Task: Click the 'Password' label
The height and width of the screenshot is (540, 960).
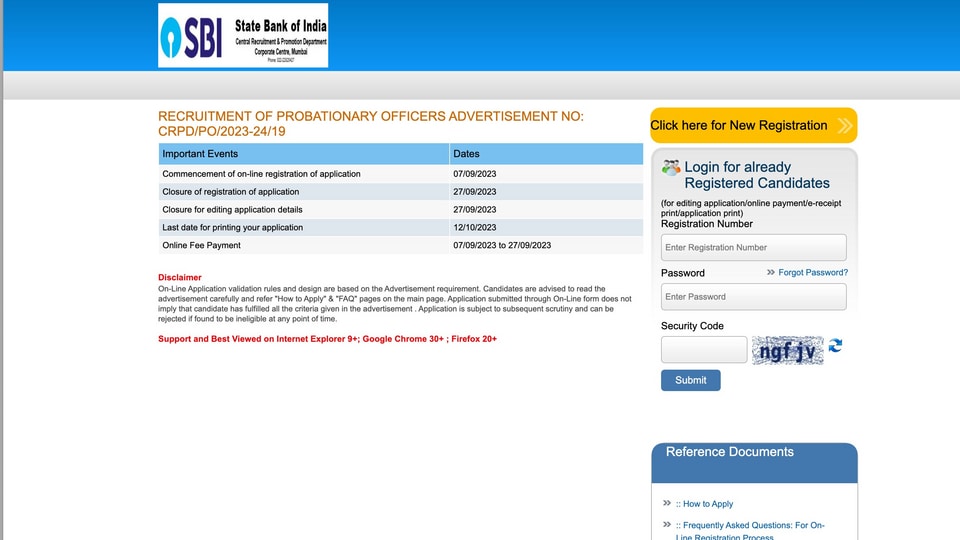Action: coord(683,273)
